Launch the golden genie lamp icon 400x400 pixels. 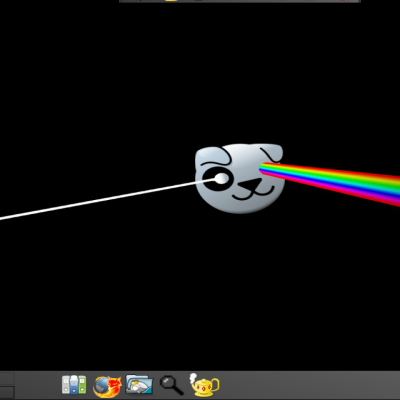pyautogui.click(x=204, y=385)
